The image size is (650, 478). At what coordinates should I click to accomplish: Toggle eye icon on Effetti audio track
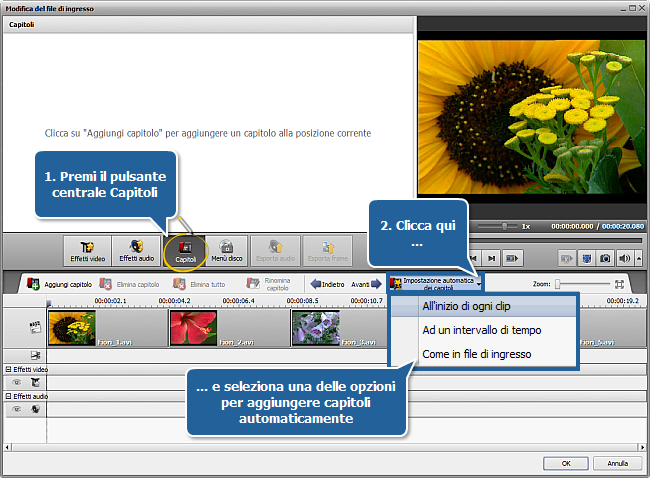pyautogui.click(x=16, y=409)
